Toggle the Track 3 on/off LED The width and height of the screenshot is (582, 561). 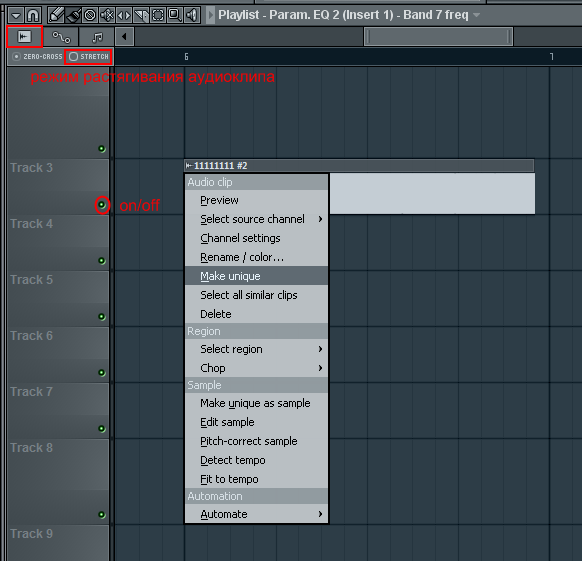tap(102, 205)
